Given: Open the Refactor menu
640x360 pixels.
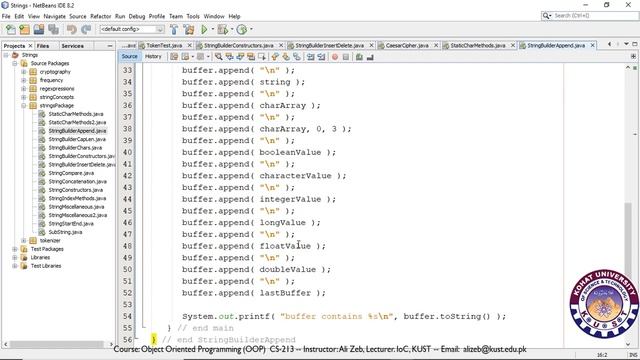Looking at the screenshot, I should point(100,16).
